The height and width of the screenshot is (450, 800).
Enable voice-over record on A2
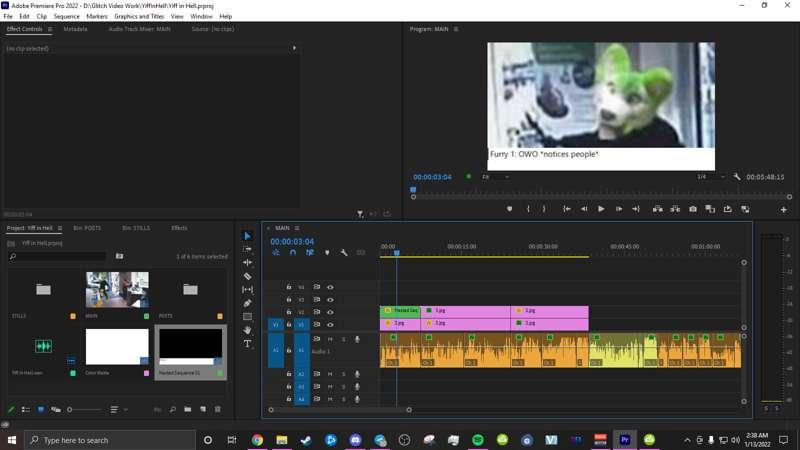click(x=357, y=374)
